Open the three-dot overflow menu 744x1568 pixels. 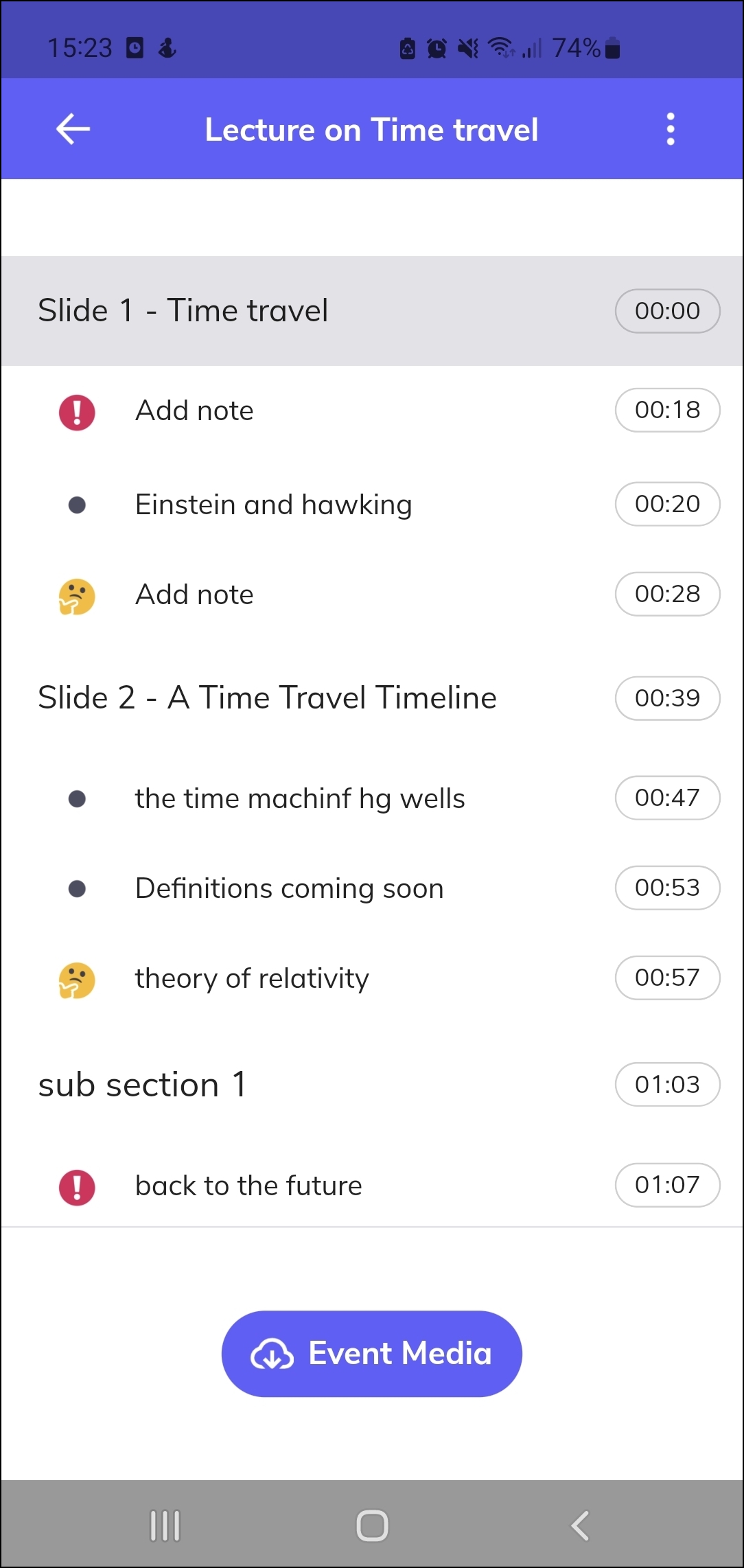pyautogui.click(x=671, y=129)
